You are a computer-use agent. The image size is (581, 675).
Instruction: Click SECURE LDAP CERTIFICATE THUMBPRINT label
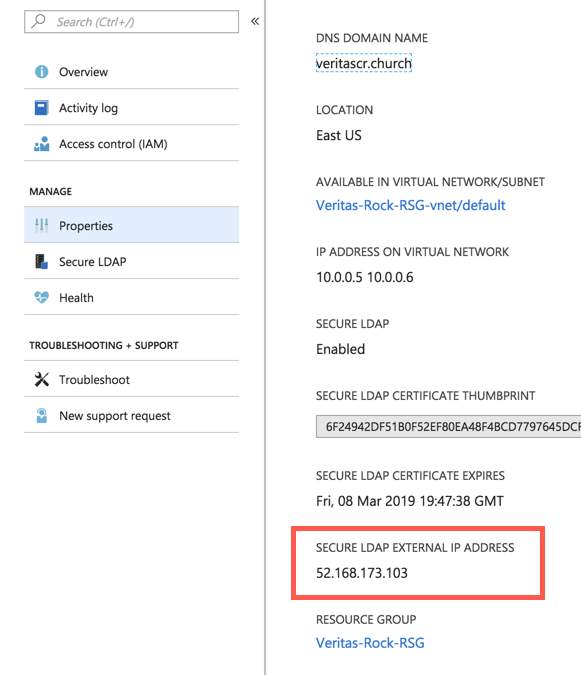[425, 396]
